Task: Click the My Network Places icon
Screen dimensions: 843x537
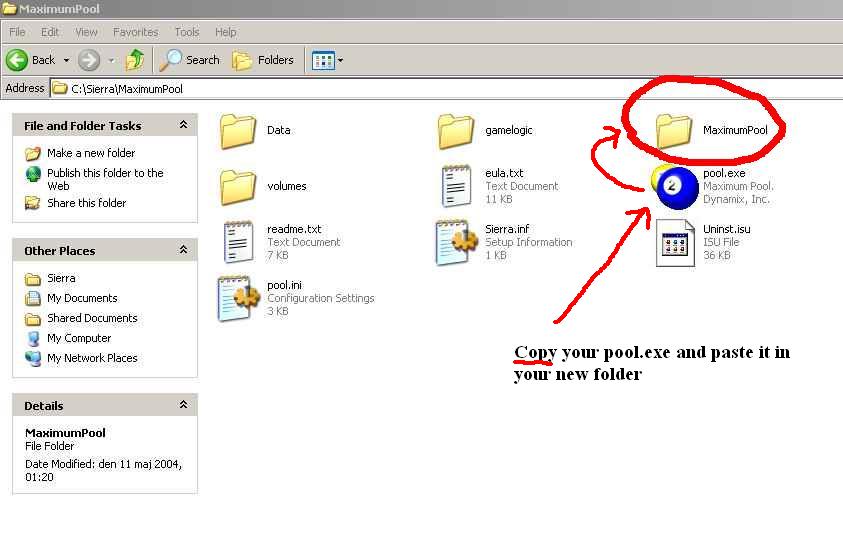Action: 33,359
